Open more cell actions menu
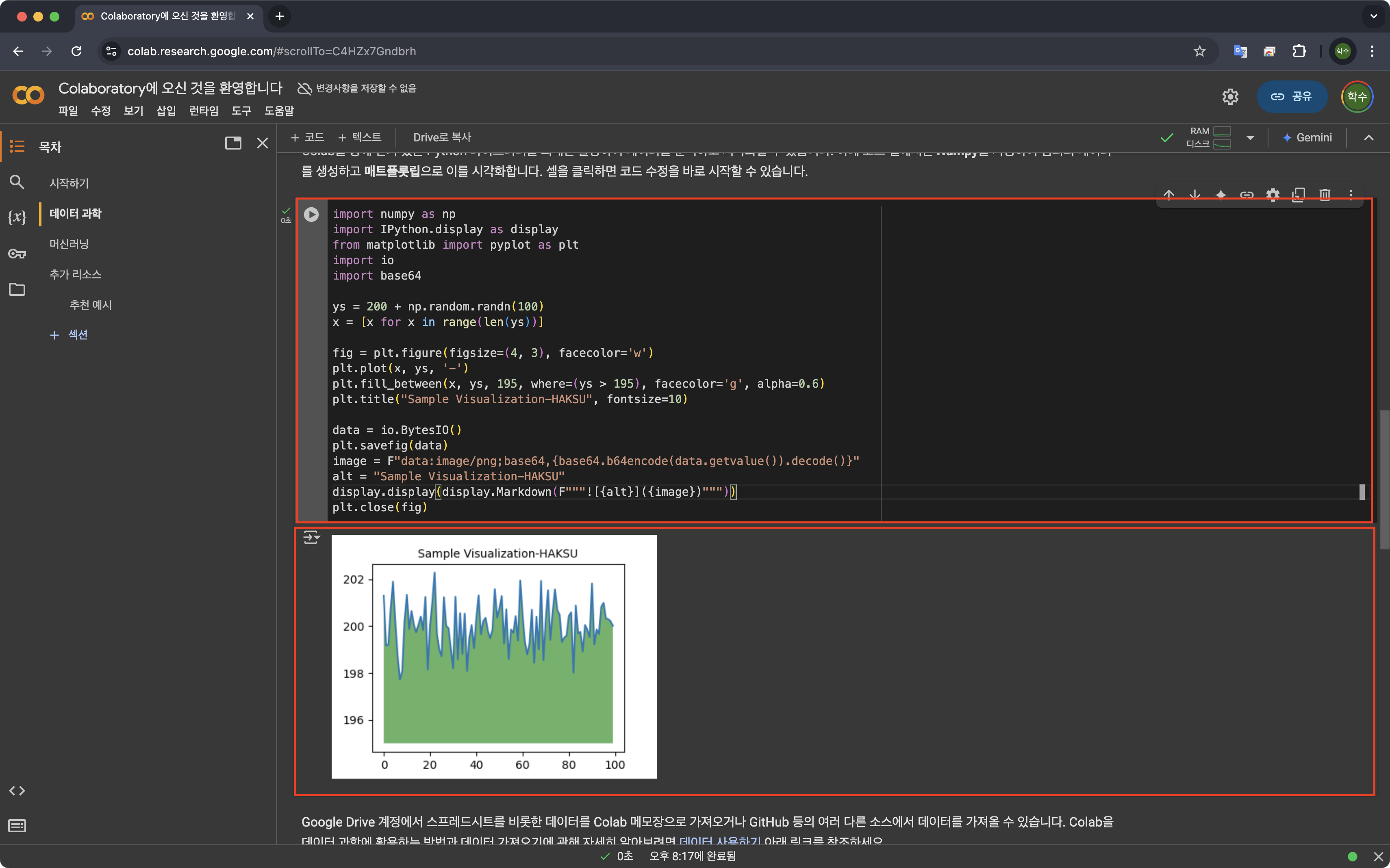The width and height of the screenshot is (1390, 868). click(1351, 195)
